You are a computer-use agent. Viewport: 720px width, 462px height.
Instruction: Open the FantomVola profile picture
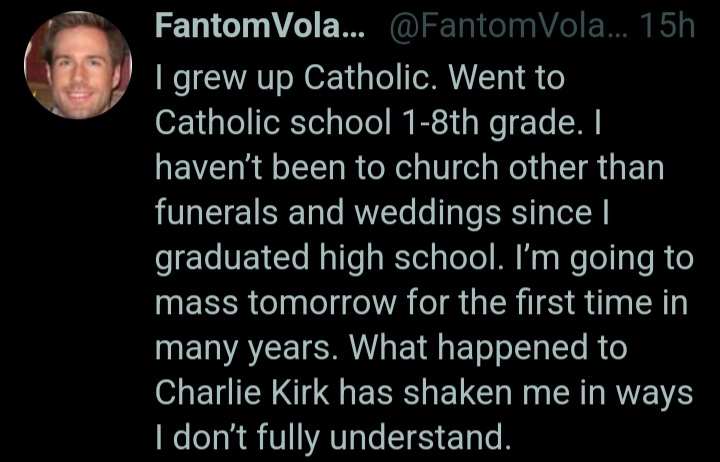78,65
